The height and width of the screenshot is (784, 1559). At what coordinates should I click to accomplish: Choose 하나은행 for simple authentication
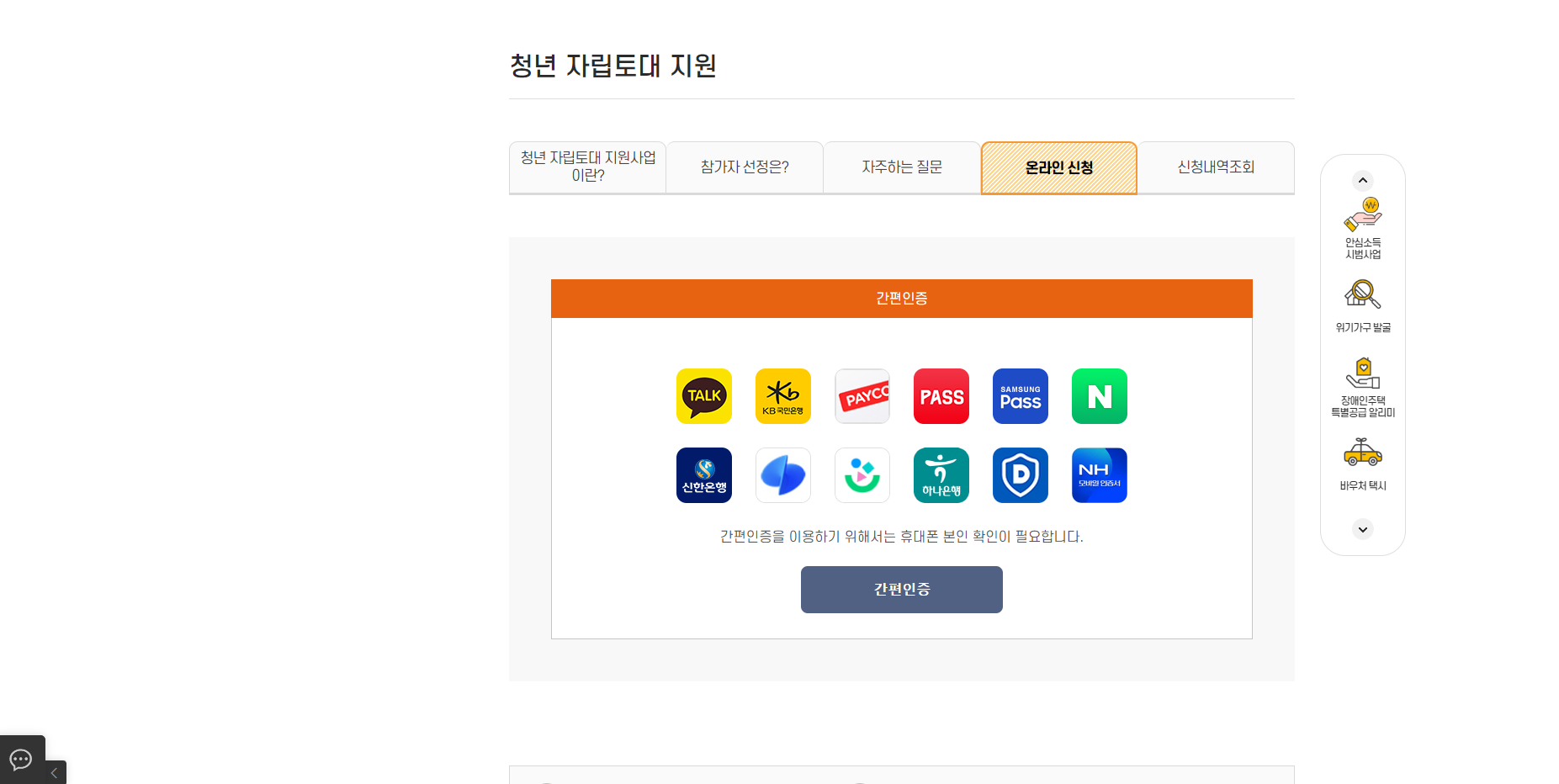[x=941, y=475]
